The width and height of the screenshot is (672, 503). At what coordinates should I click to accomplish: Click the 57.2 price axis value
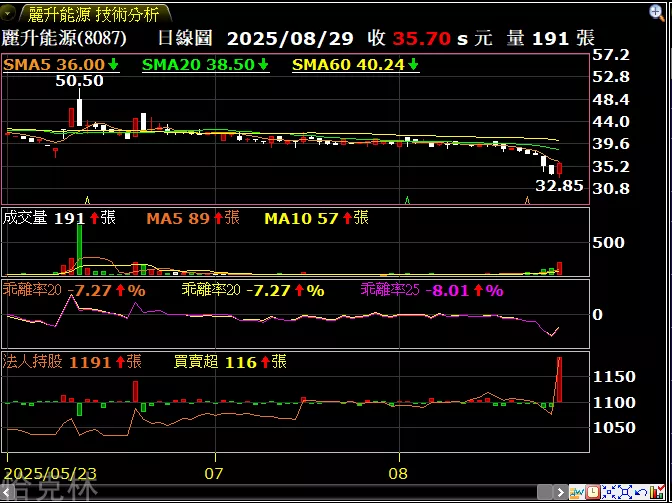(x=611, y=54)
